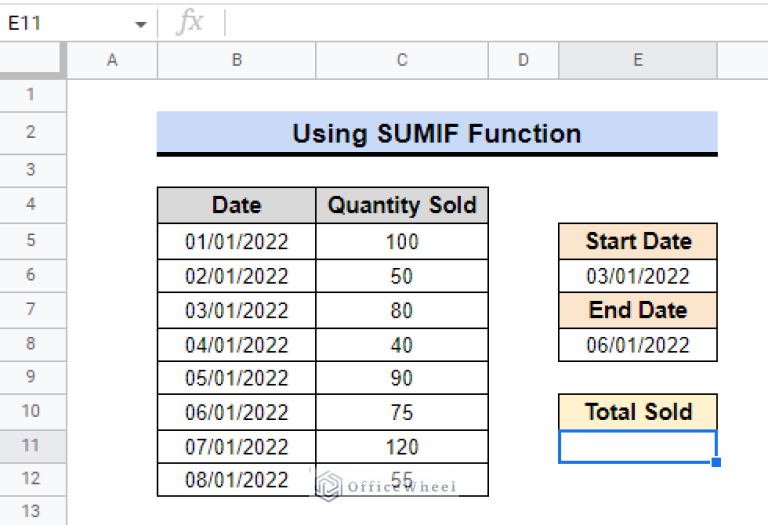Select row 9 header
This screenshot has height=525, width=768.
pyautogui.click(x=32, y=378)
